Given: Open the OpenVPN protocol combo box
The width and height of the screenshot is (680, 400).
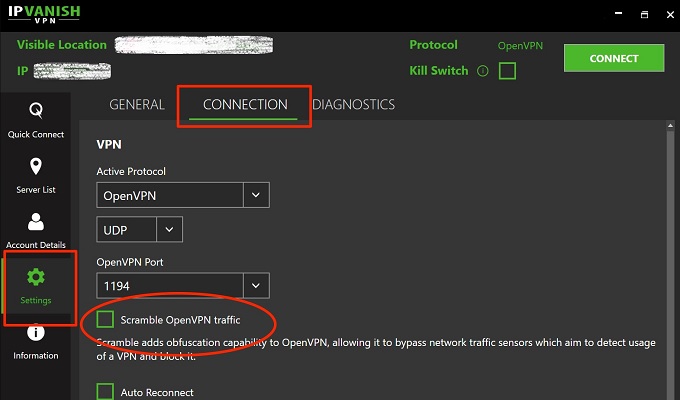Looking at the screenshot, I should [183, 195].
